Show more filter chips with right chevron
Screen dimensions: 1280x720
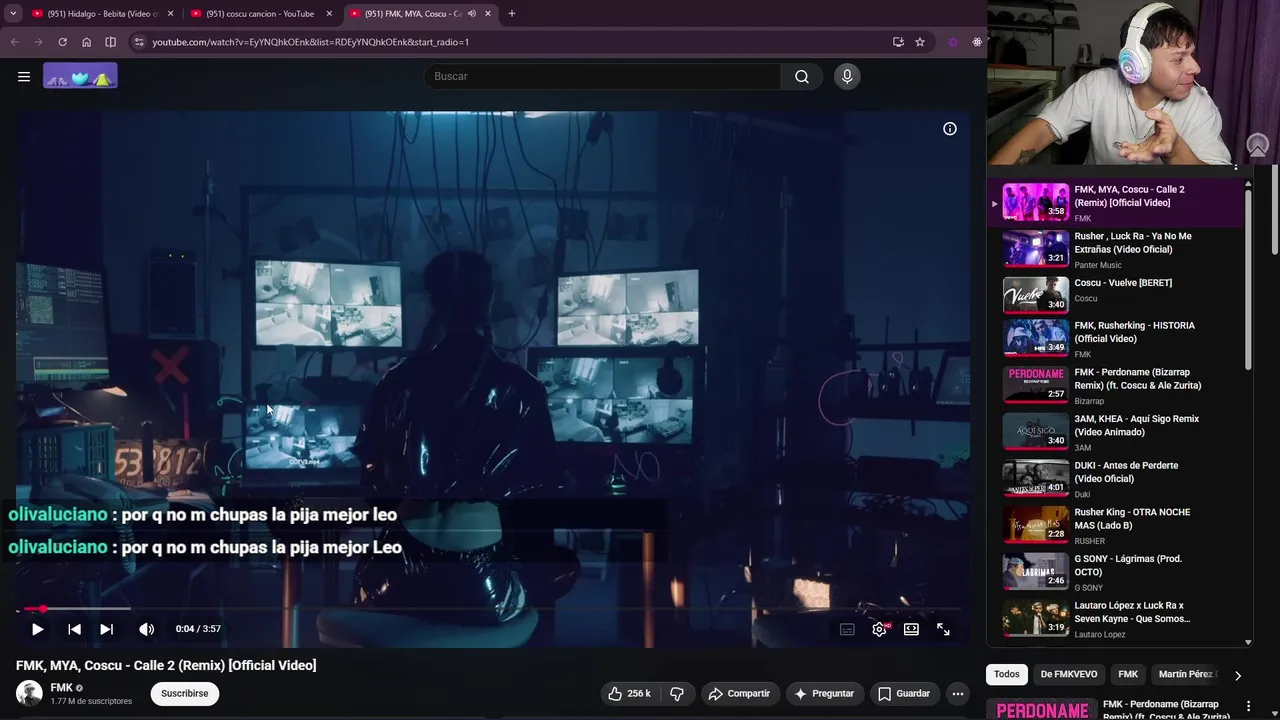pyautogui.click(x=1237, y=675)
